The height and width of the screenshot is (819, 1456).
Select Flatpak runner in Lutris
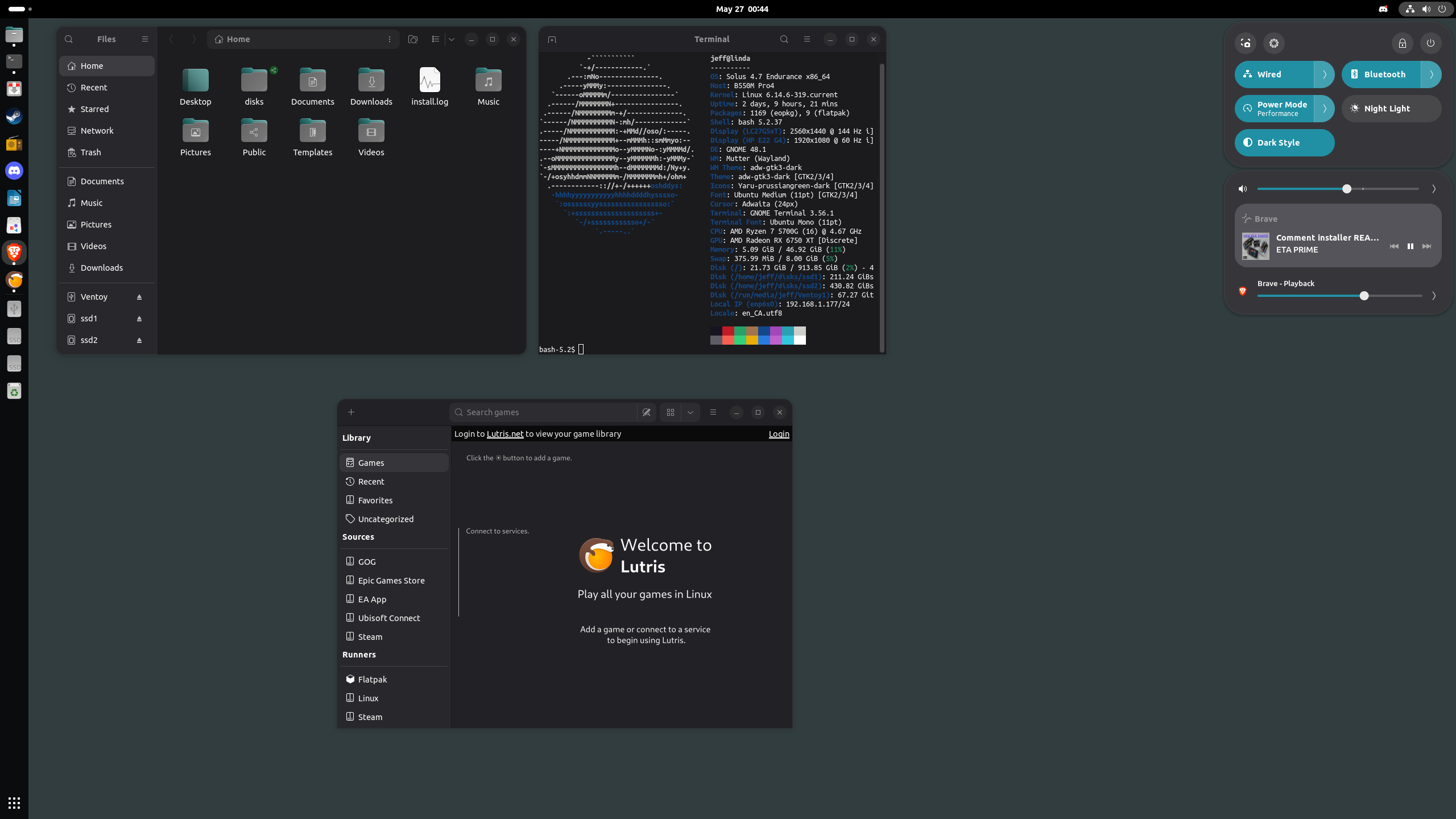click(394, 680)
